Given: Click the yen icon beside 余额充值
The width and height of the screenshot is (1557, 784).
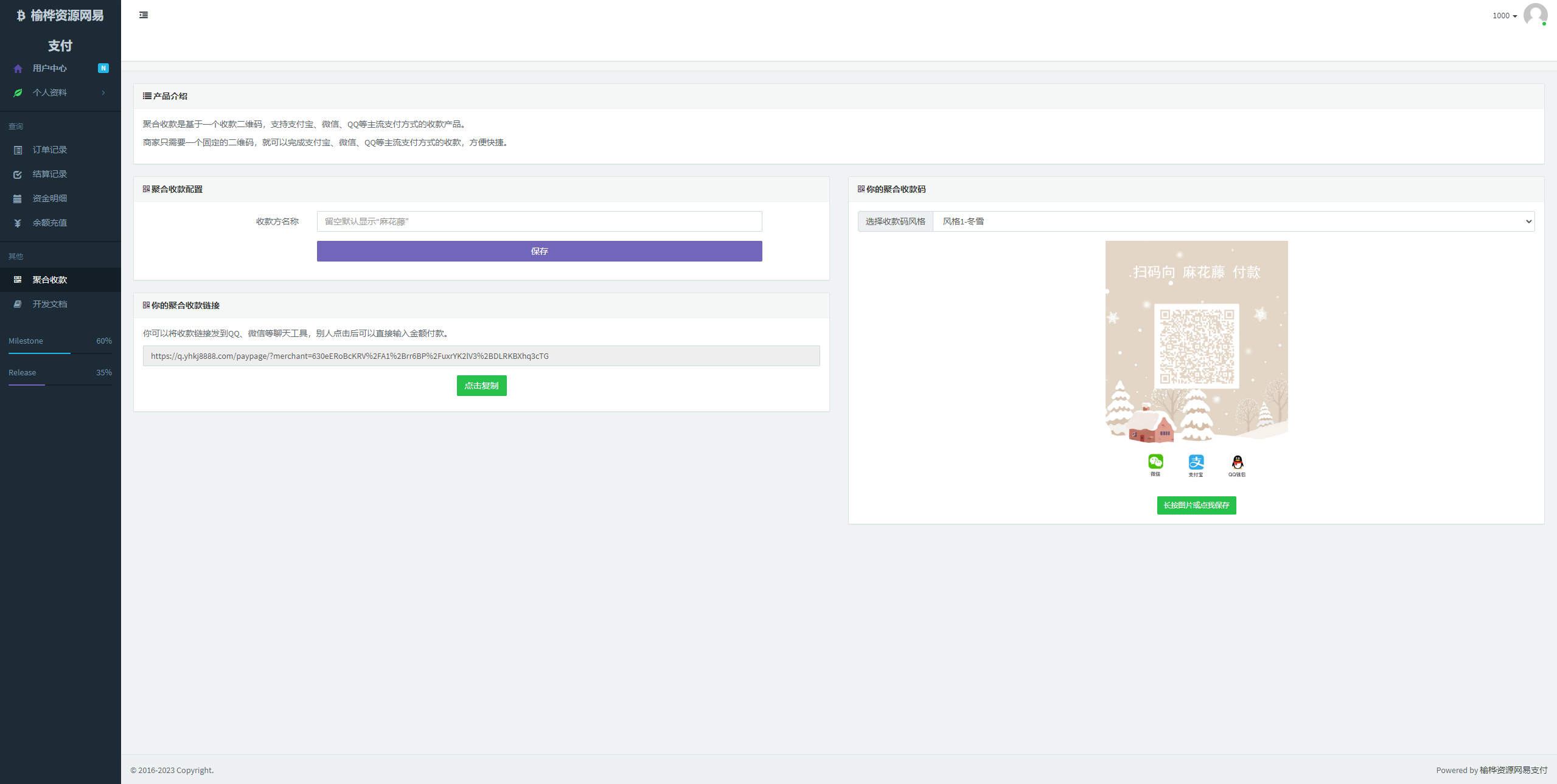Looking at the screenshot, I should [x=18, y=223].
